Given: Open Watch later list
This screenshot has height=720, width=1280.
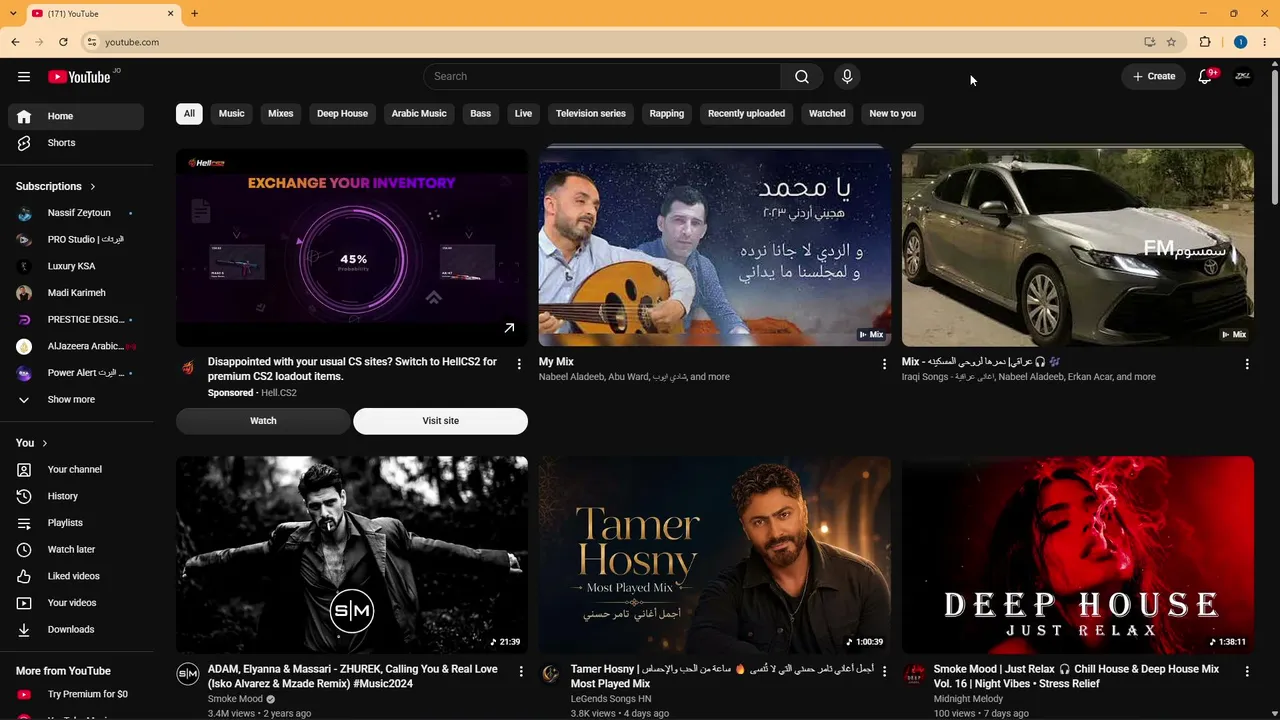Looking at the screenshot, I should [x=76, y=549].
